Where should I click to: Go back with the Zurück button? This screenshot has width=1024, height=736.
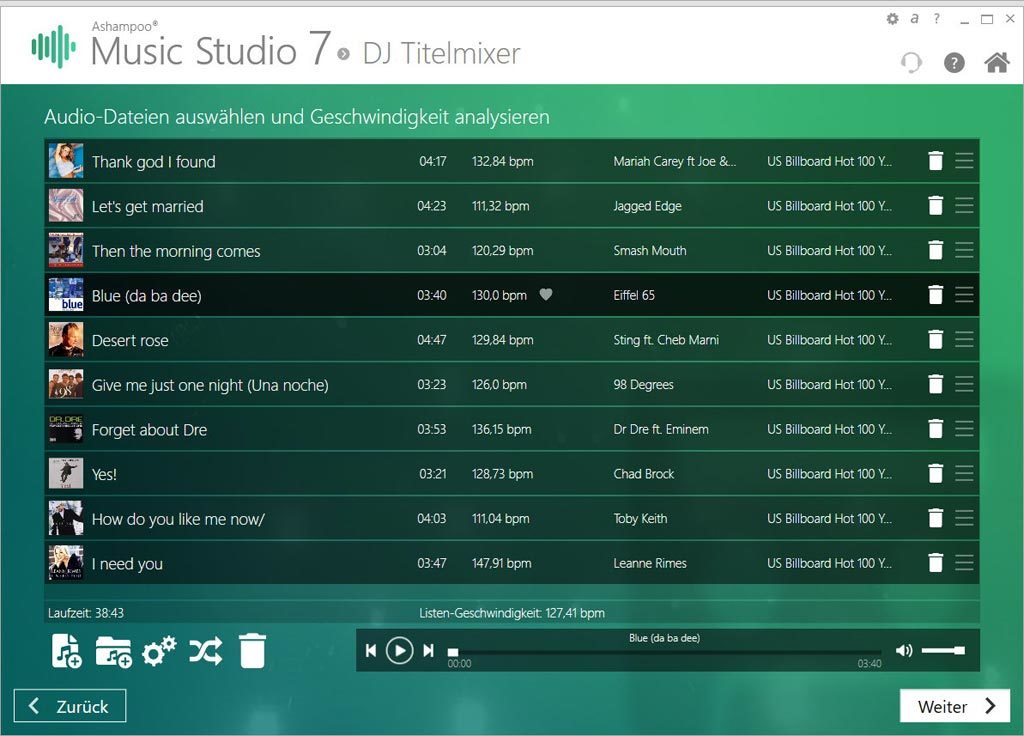pyautogui.click(x=70, y=706)
